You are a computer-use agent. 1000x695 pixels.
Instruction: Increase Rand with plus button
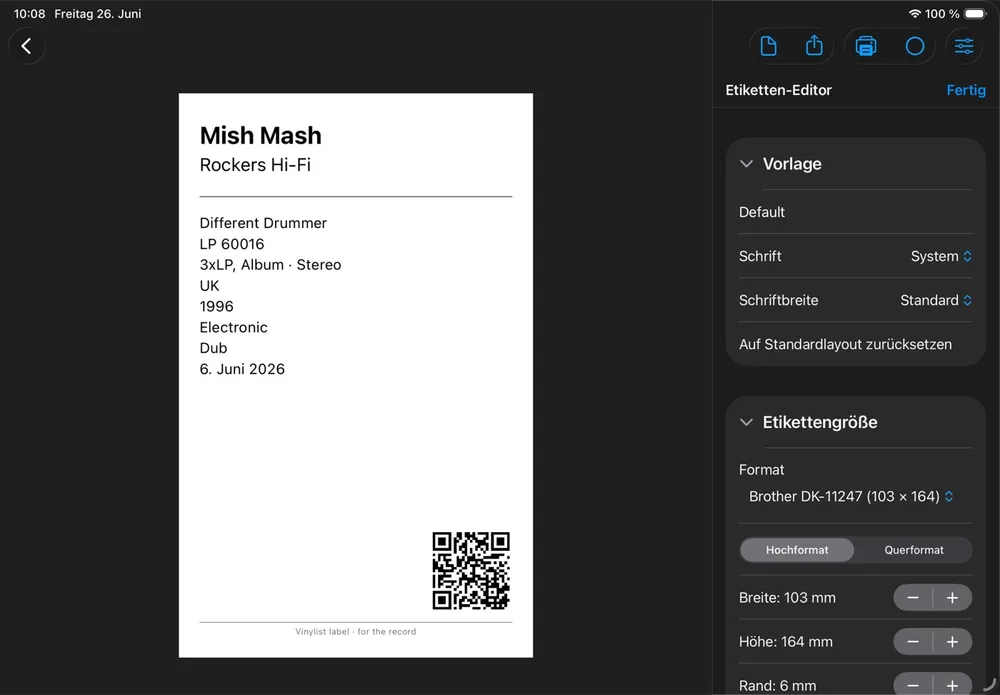click(x=952, y=685)
